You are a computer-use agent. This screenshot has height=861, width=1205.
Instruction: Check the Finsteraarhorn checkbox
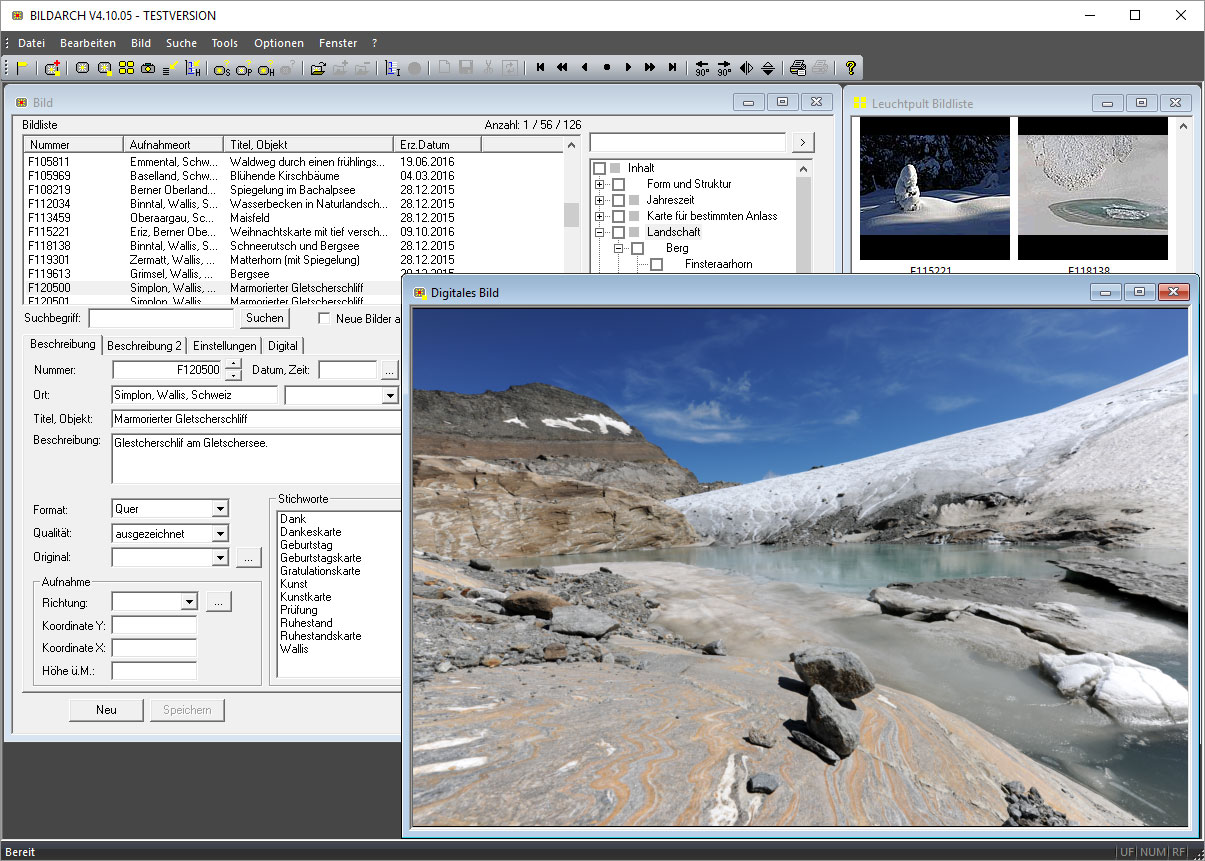(656, 264)
